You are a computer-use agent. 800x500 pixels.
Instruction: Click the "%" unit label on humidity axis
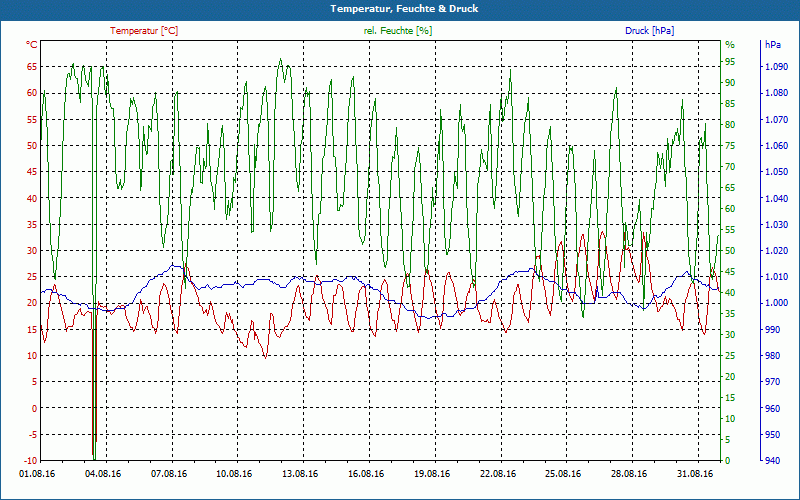[x=730, y=45]
